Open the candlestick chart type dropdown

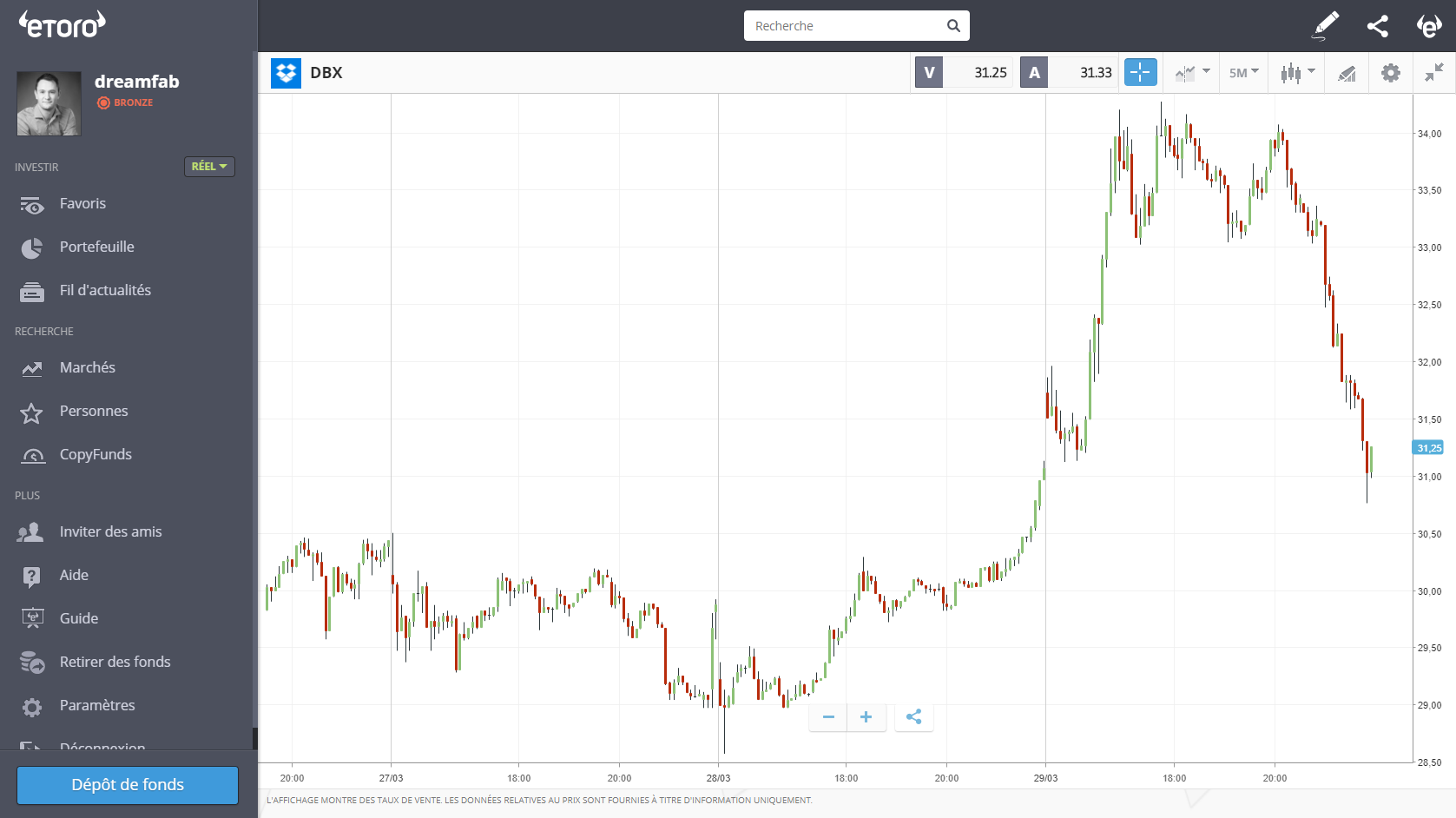click(1297, 73)
